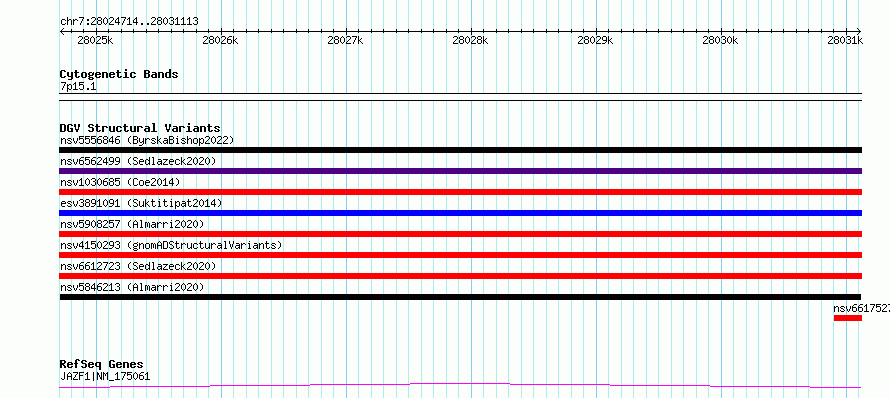Open the nsv4150293 (gnomADStructuralVariants) label
Image resolution: width=890 pixels, height=398 pixels.
click(171, 245)
